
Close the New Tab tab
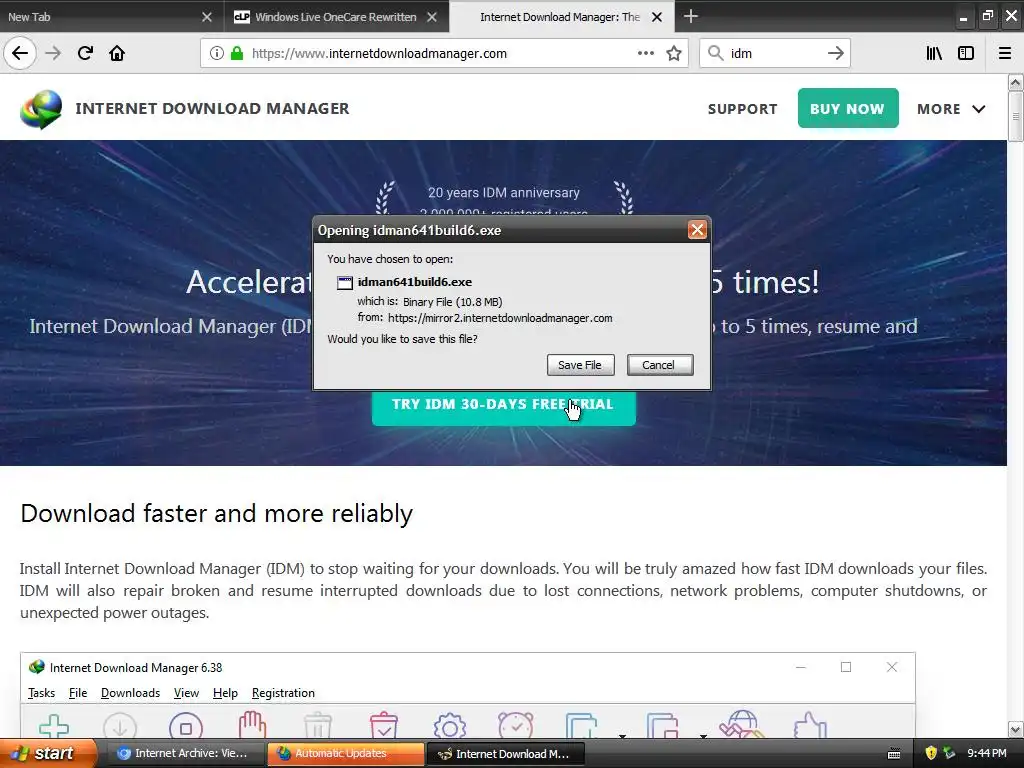tap(207, 17)
